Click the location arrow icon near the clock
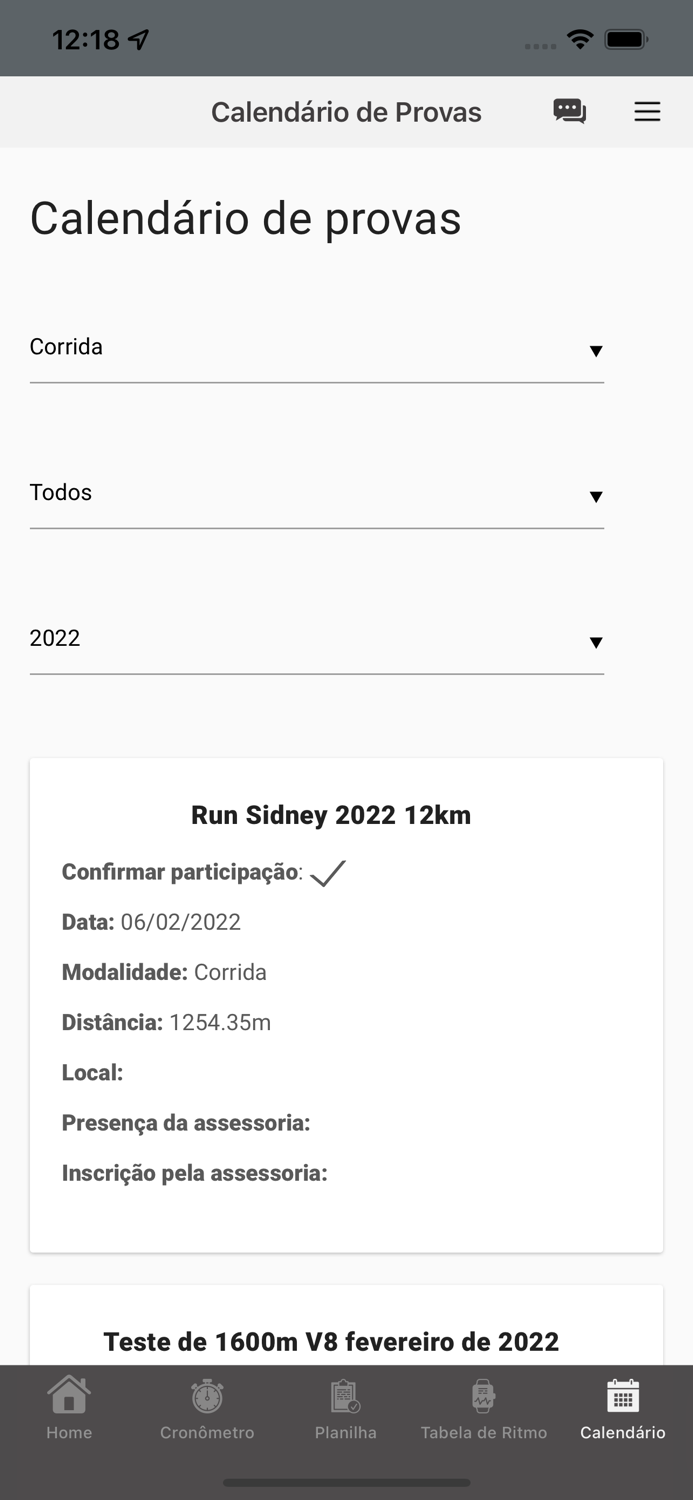693x1500 pixels. [x=138, y=37]
